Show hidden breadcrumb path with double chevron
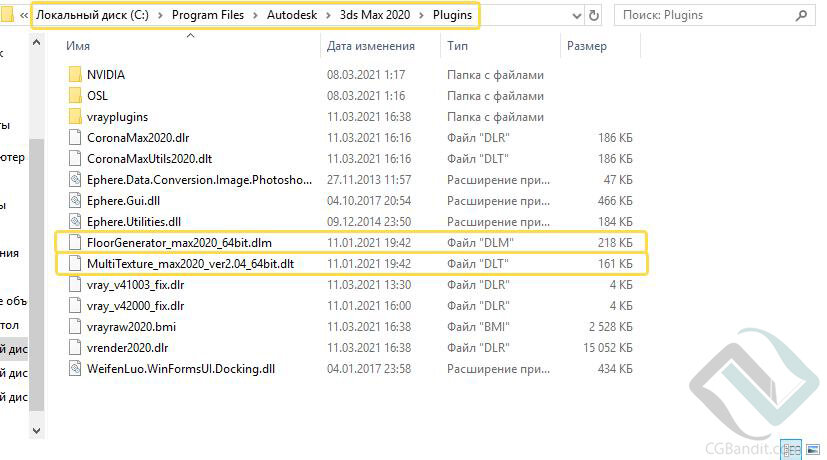Viewport: 827px width, 460px height. pos(24,15)
